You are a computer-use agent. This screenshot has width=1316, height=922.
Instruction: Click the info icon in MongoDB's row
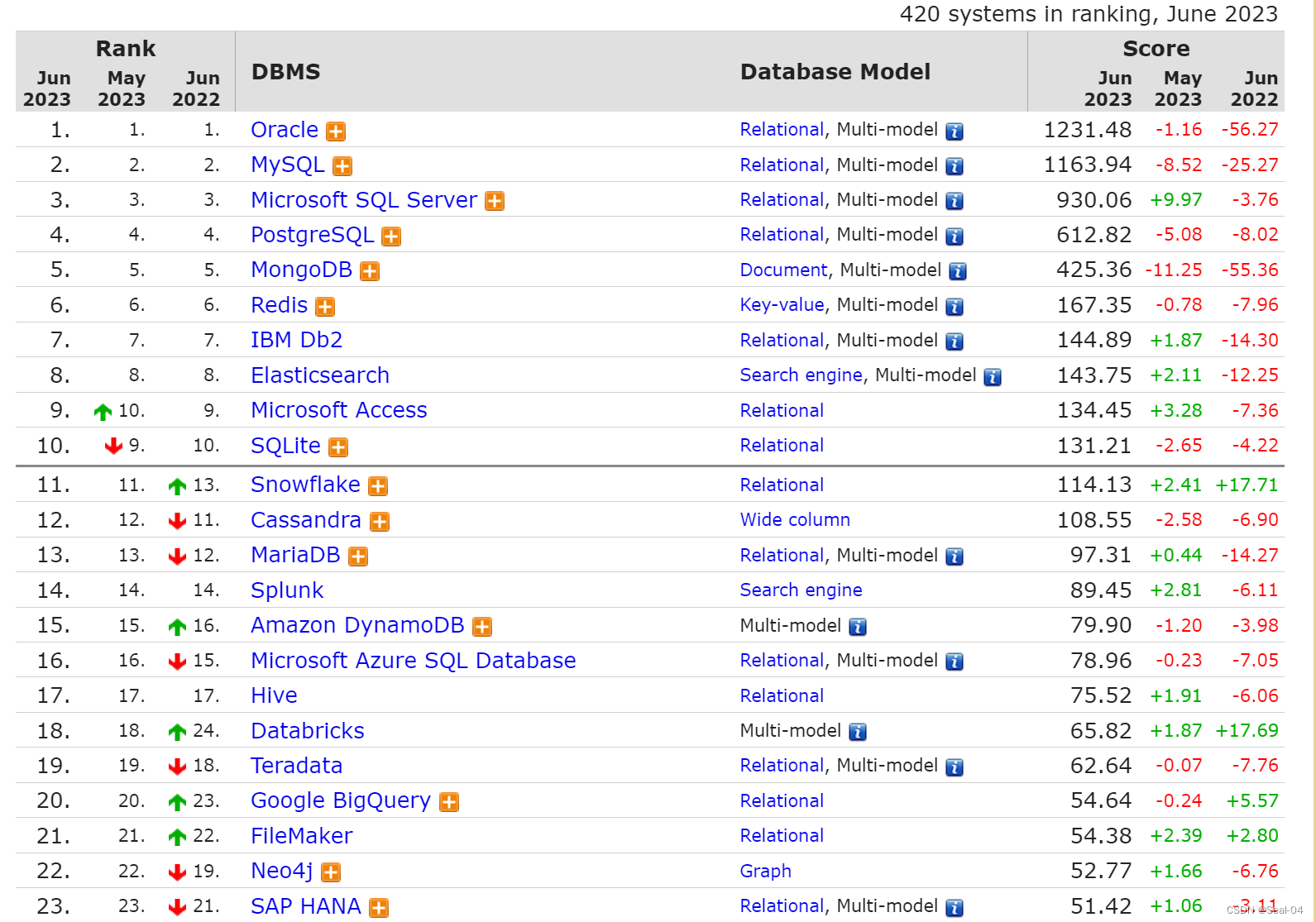point(958,271)
